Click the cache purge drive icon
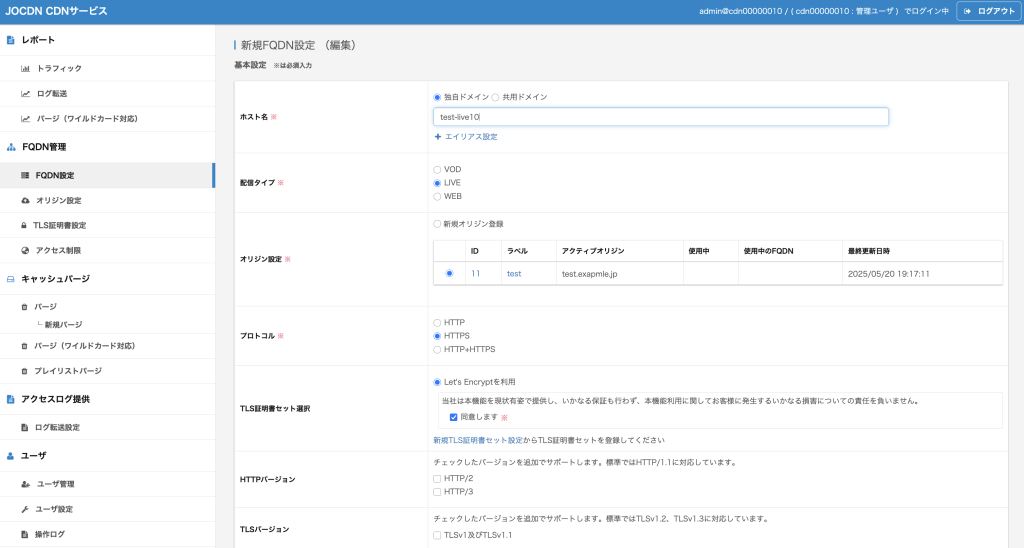Viewport: 1024px width, 548px height. 10,279
